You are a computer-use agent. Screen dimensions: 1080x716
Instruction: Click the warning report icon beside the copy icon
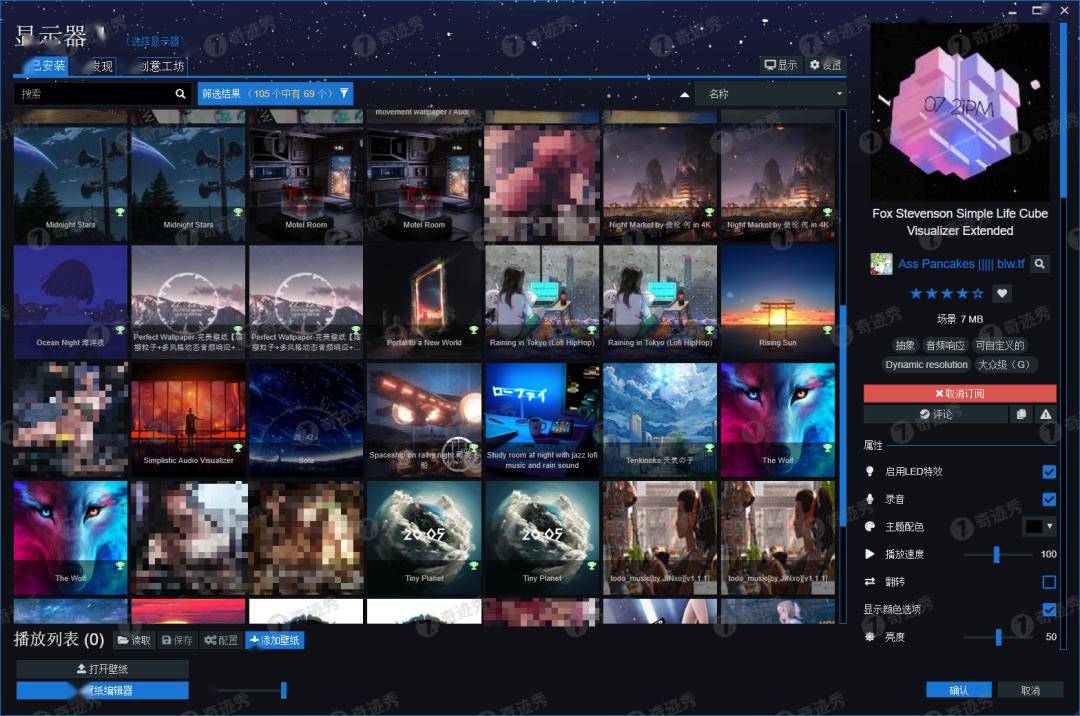[1044, 414]
